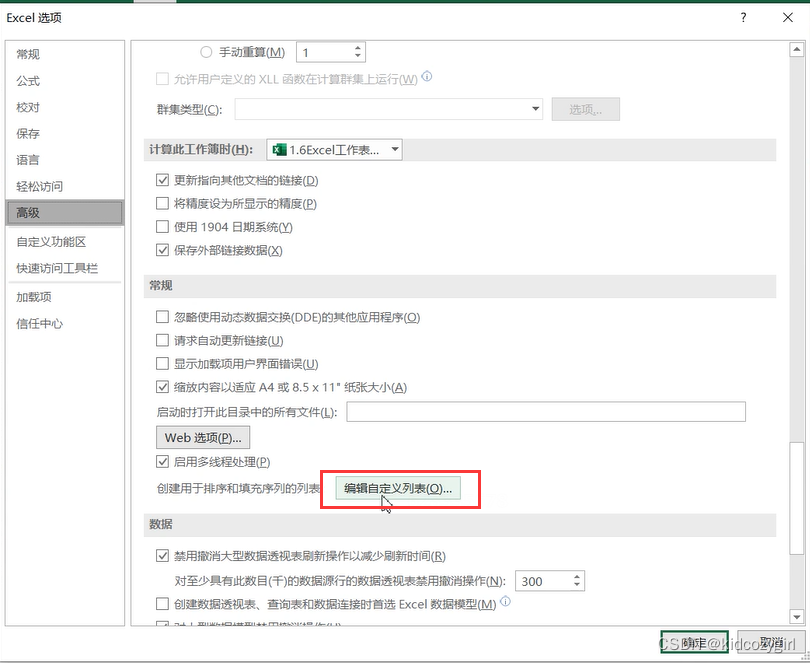Viewport: 810px width, 663px height.
Task: Open the 公式 options category
Action: point(65,81)
